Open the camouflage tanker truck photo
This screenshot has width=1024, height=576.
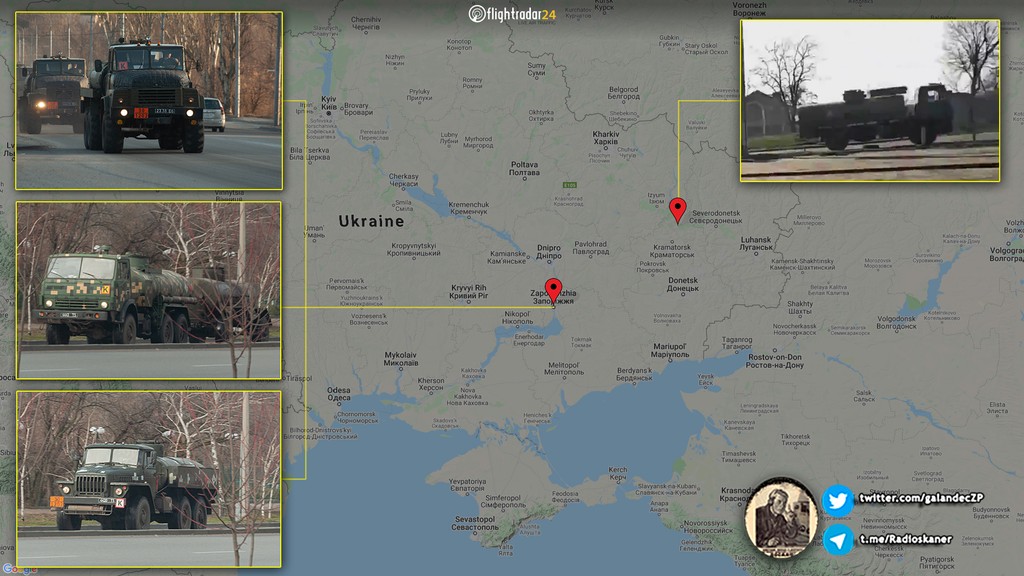pyautogui.click(x=149, y=291)
